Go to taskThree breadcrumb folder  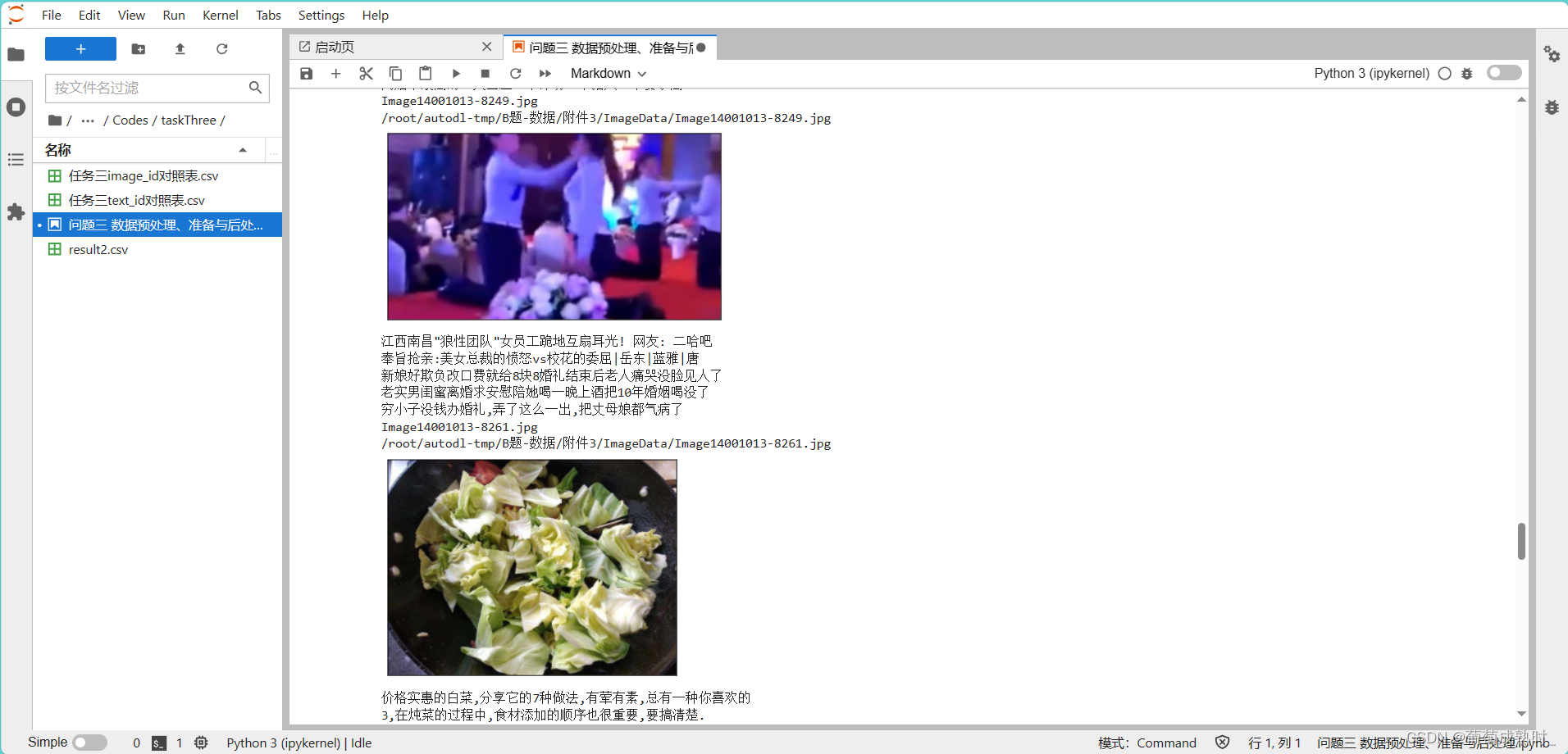(189, 120)
